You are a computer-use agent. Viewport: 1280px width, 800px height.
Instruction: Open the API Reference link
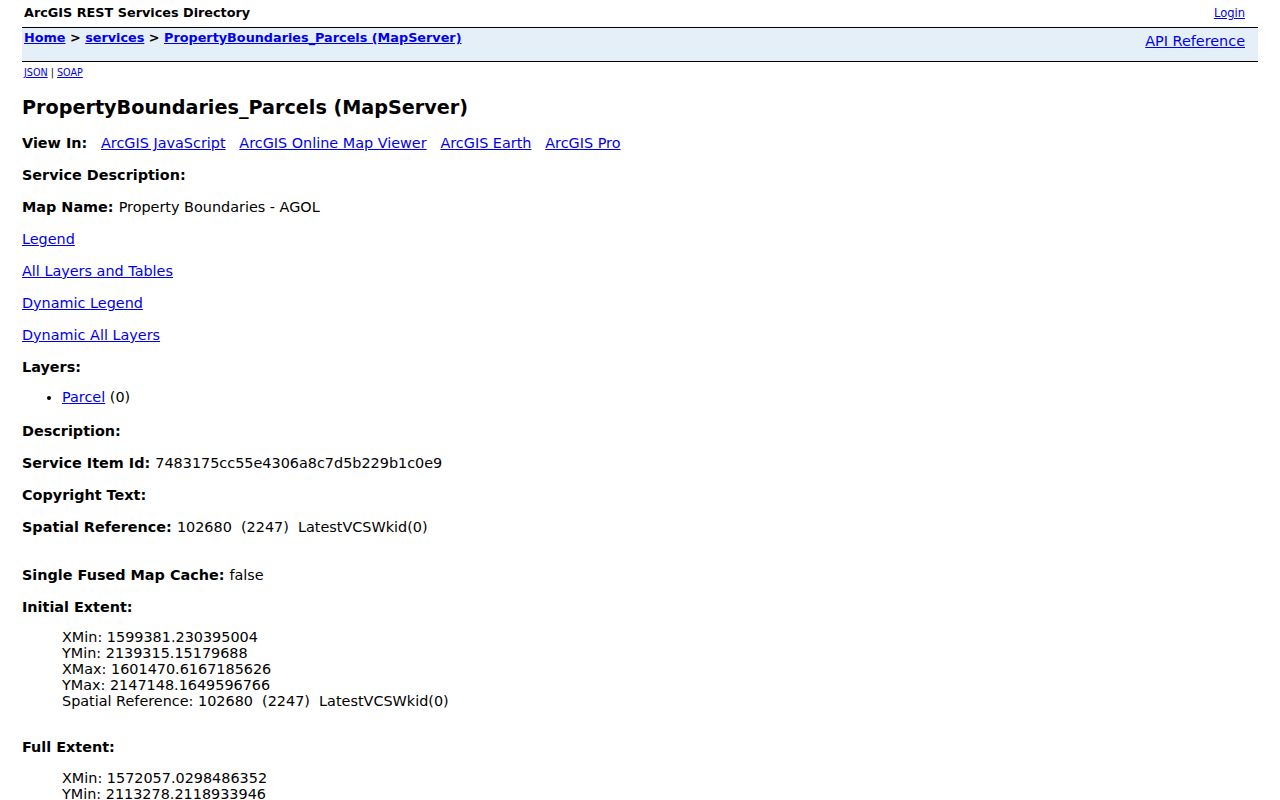point(1195,41)
